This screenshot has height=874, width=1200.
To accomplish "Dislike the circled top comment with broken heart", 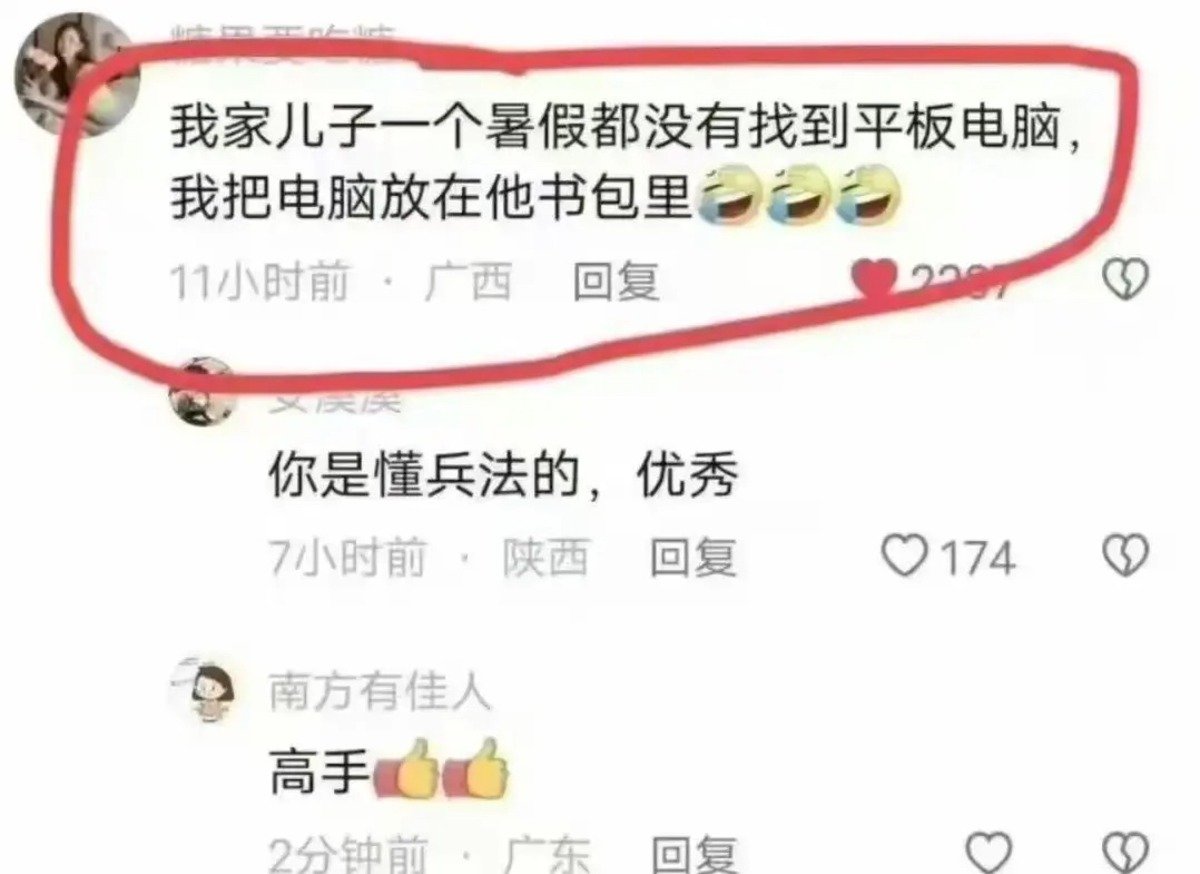I will (x=1125, y=279).
